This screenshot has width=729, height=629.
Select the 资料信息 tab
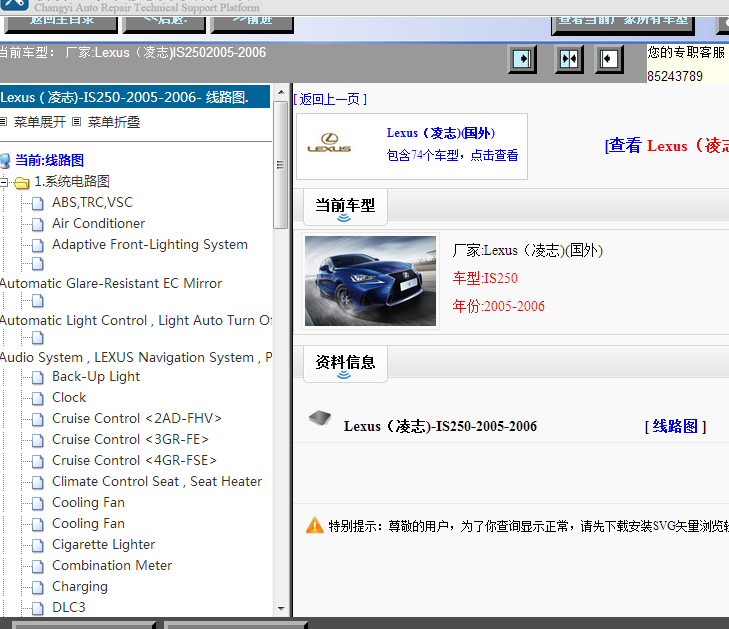coord(345,364)
